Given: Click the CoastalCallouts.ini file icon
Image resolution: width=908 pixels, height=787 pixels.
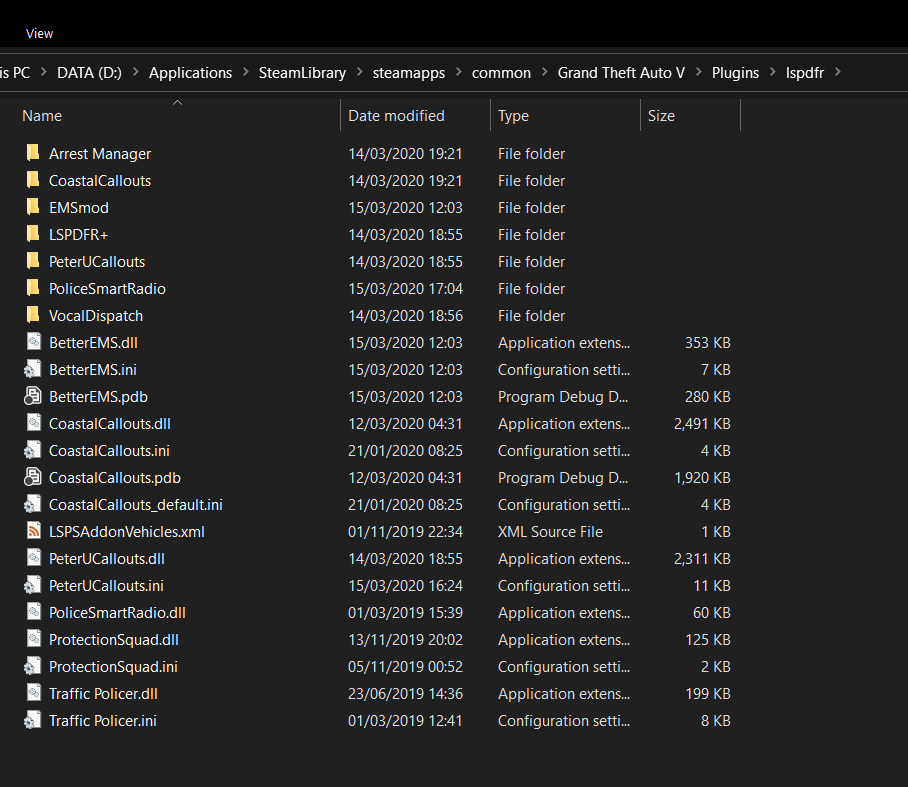Looking at the screenshot, I should point(32,450).
